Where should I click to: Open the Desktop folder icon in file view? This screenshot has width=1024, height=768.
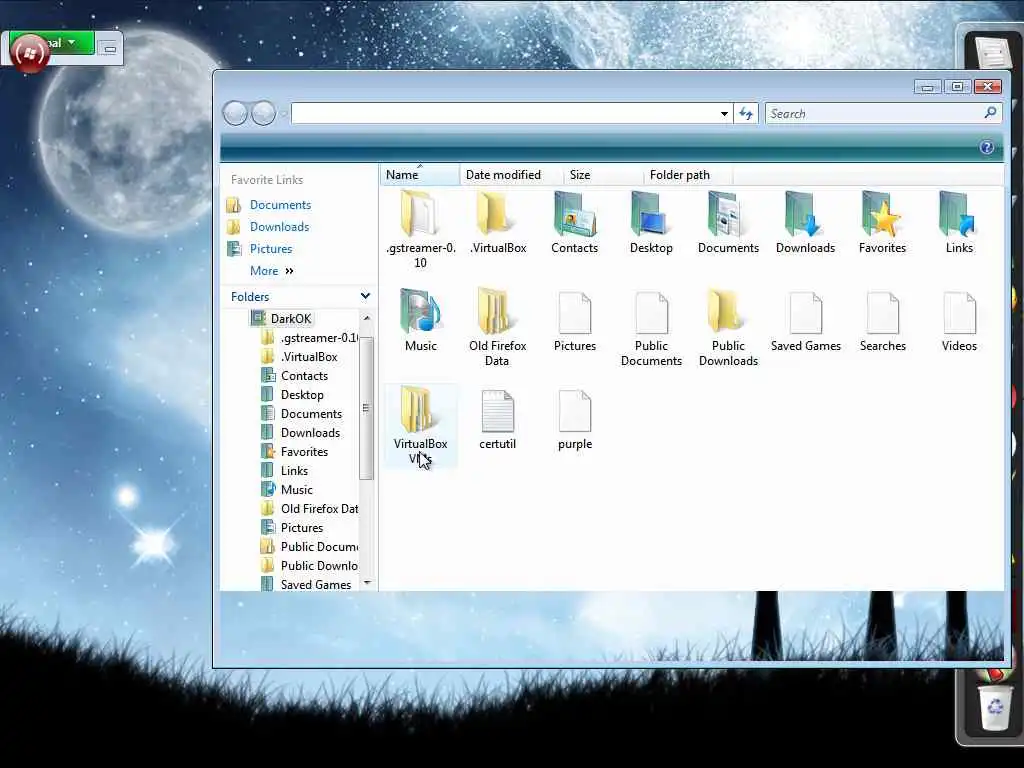pos(650,214)
